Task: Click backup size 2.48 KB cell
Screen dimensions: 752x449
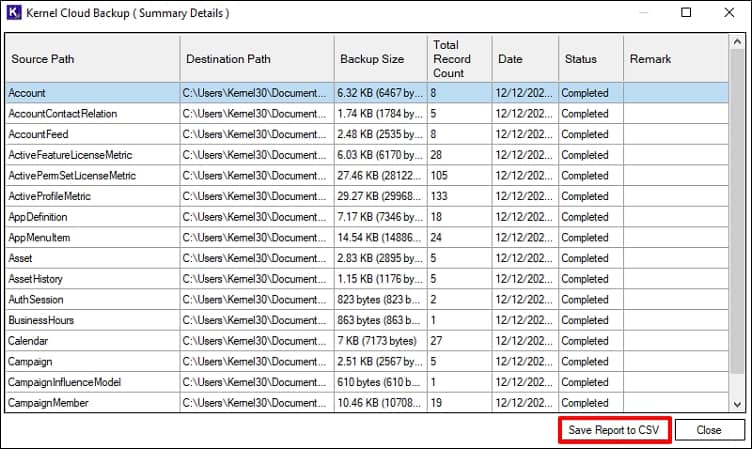Action: click(381, 134)
